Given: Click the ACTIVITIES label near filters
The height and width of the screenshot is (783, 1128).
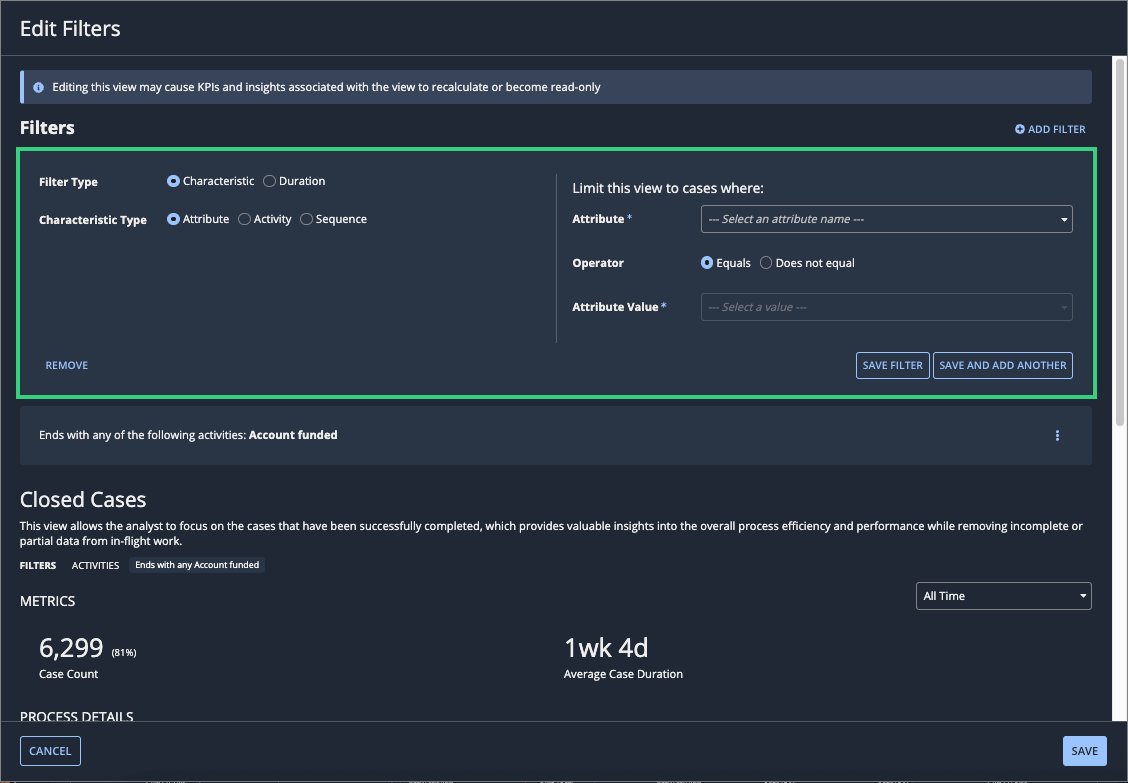Looking at the screenshot, I should (96, 566).
